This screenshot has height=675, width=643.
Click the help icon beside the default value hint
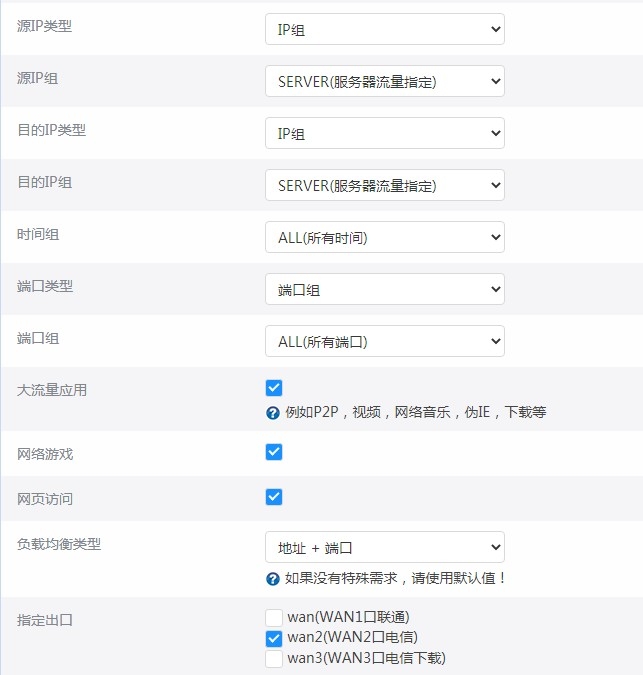point(273,578)
